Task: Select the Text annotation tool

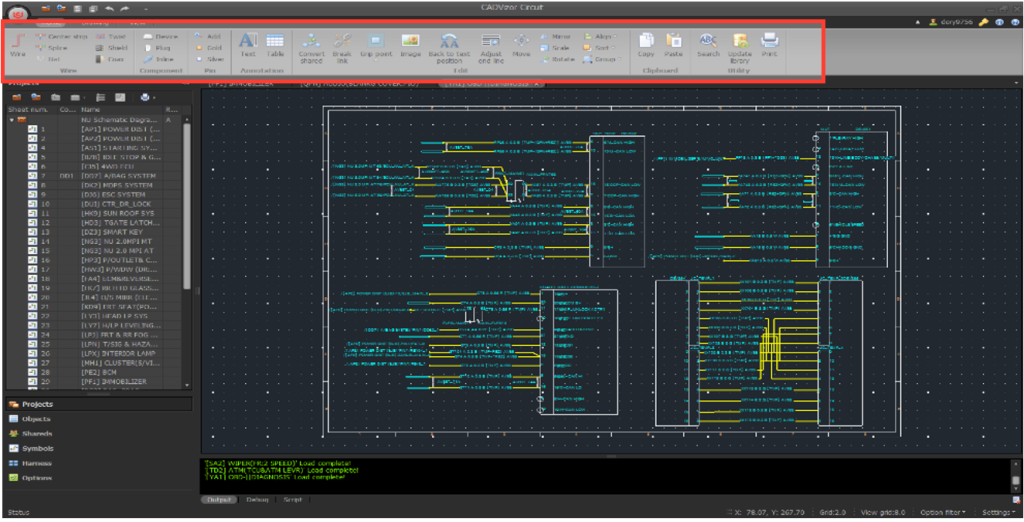Action: coord(248,45)
